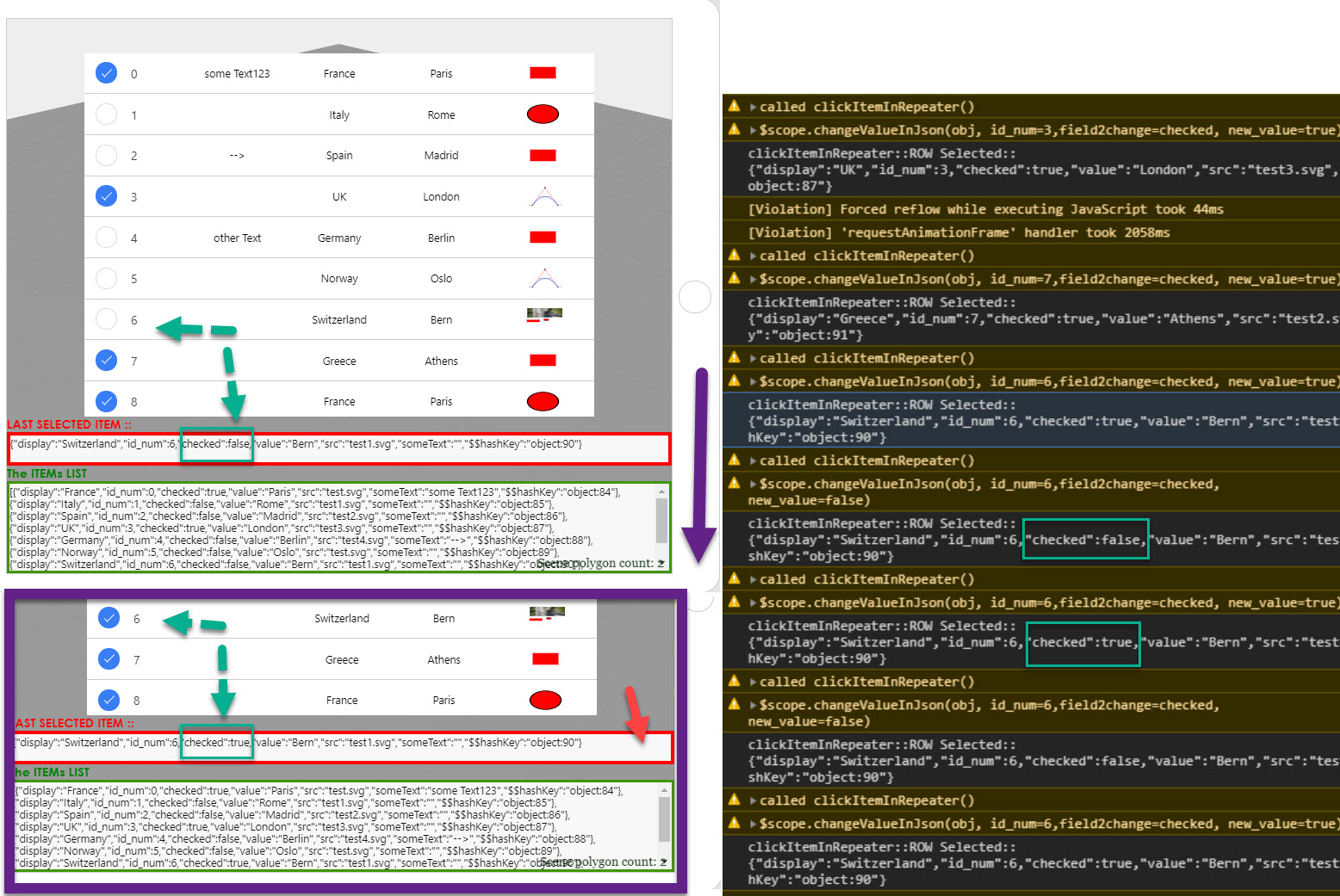Click the red ellipse icon in the Italy Rome row
Image resolution: width=1340 pixels, height=896 pixels.
click(543, 113)
